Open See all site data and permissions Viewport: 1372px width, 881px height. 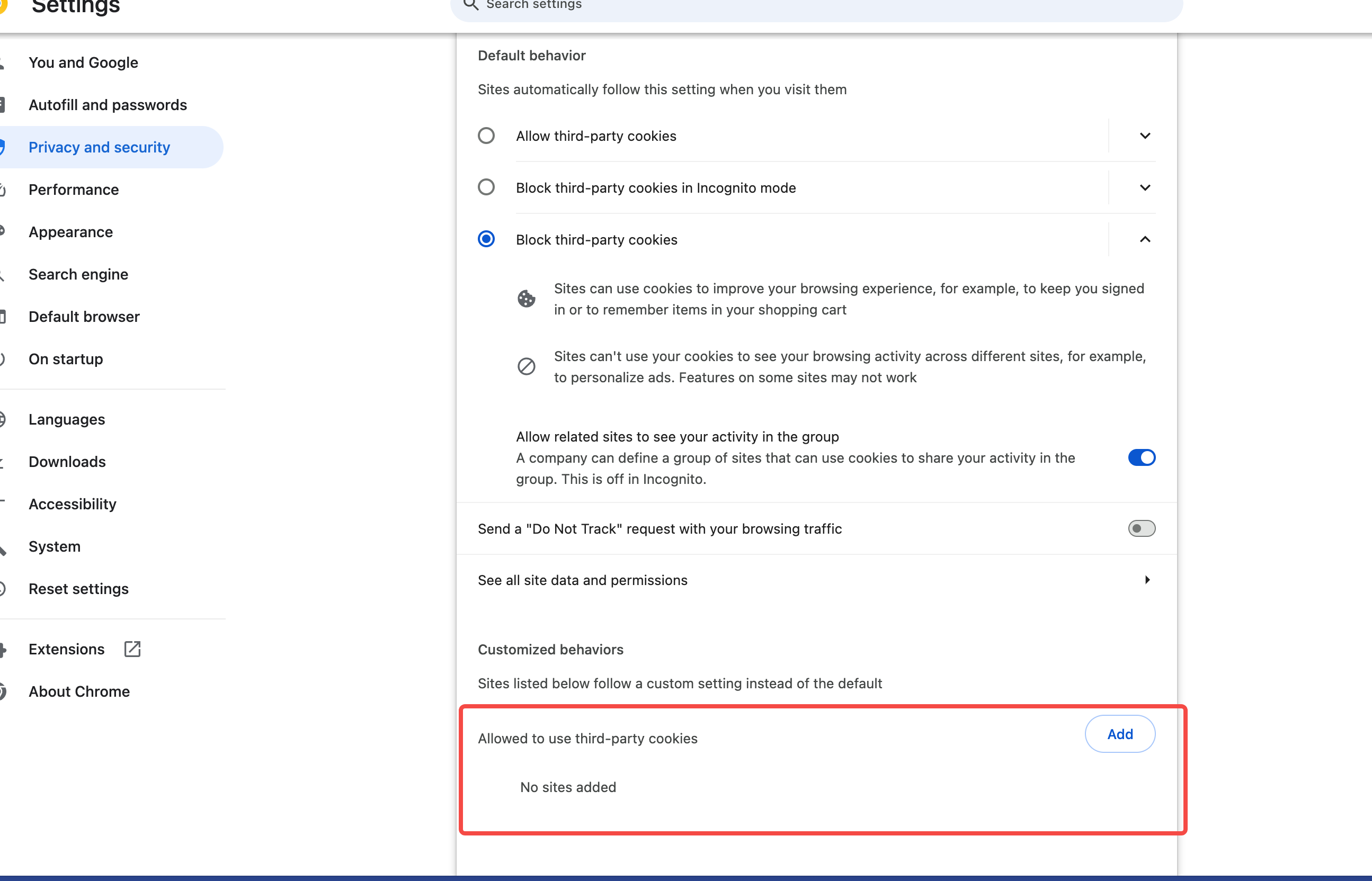(583, 580)
